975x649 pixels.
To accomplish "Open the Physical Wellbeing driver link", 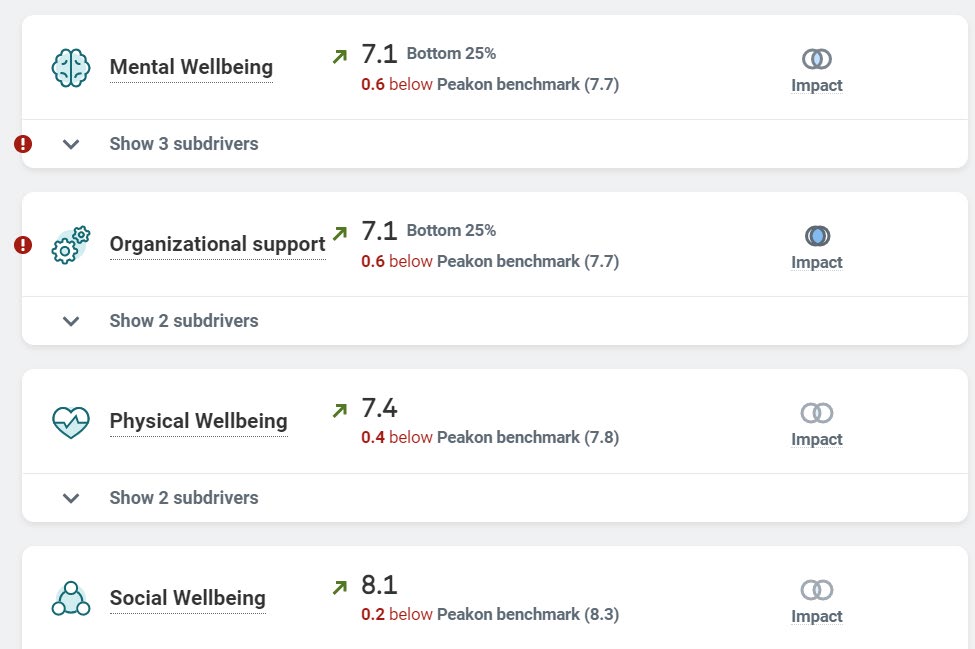I will 198,421.
